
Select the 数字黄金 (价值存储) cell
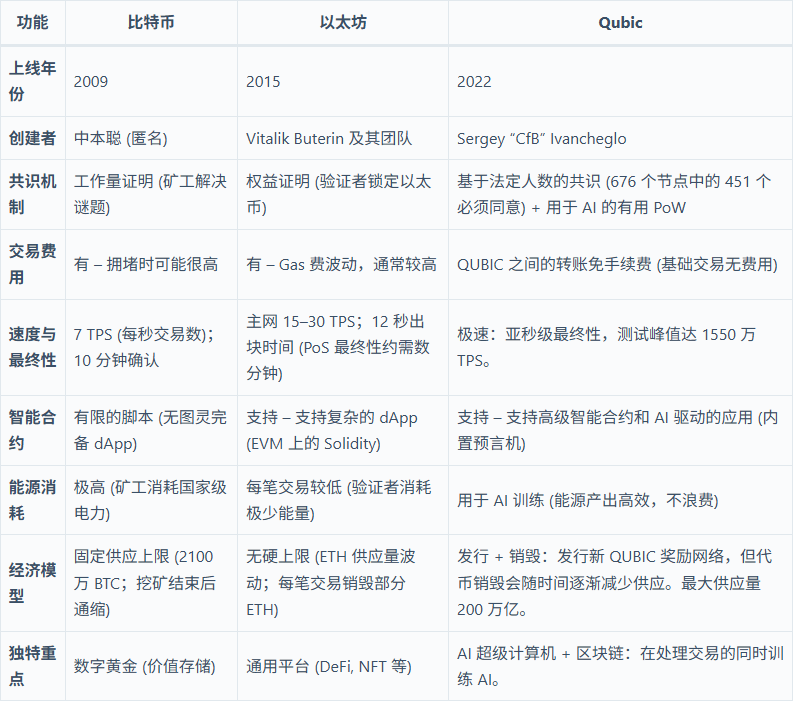(x=146, y=667)
